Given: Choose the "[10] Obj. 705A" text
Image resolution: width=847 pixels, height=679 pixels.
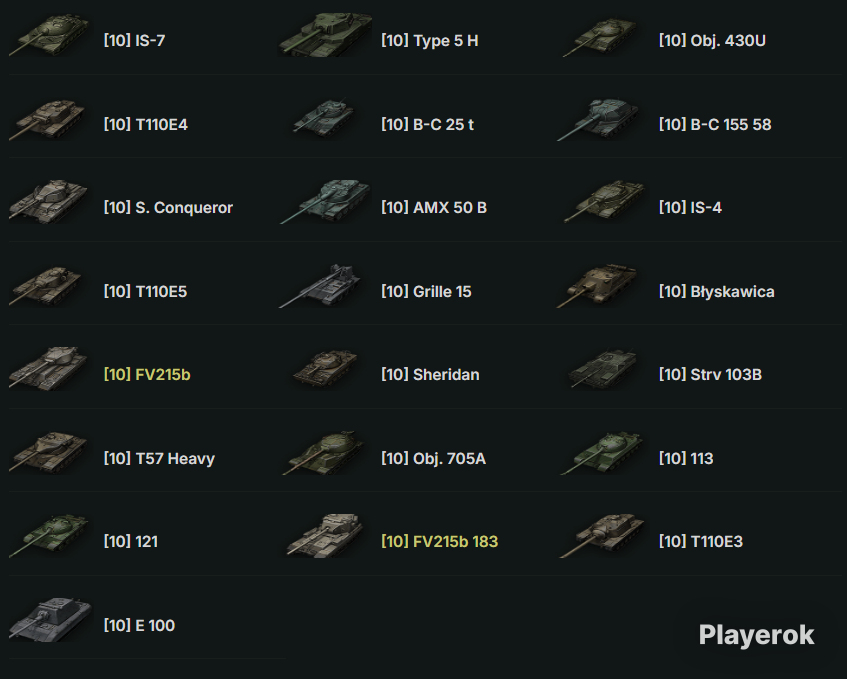Looking at the screenshot, I should click(433, 459).
